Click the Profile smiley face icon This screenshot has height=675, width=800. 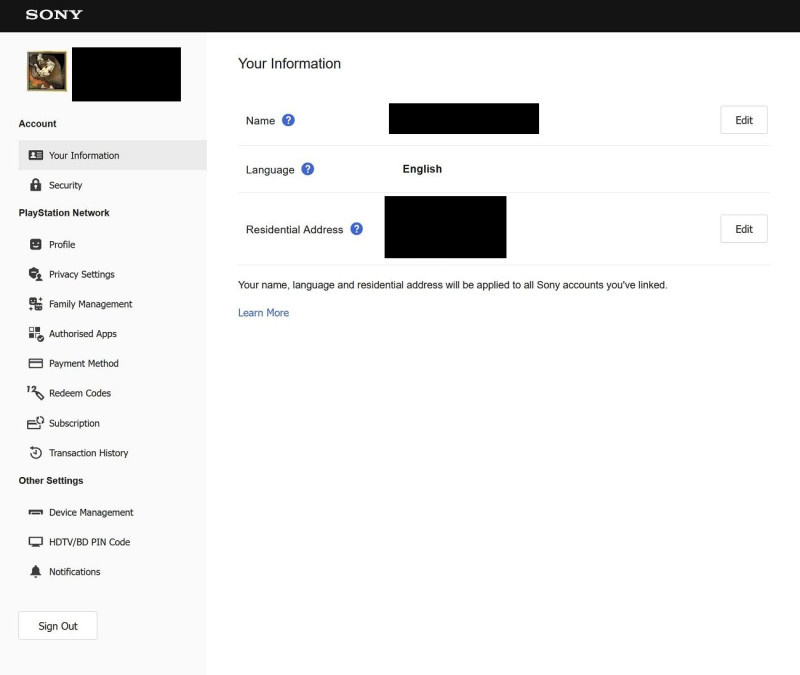pyautogui.click(x=36, y=244)
